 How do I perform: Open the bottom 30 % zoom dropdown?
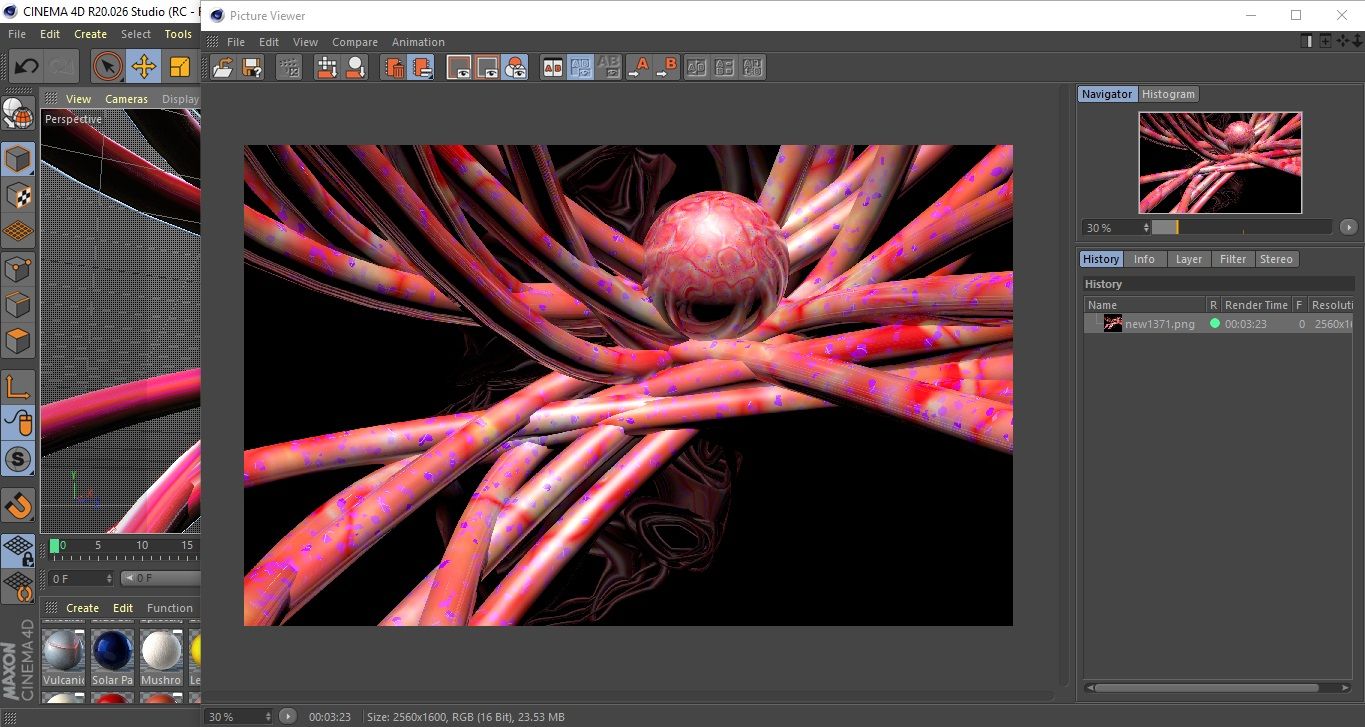click(x=238, y=716)
